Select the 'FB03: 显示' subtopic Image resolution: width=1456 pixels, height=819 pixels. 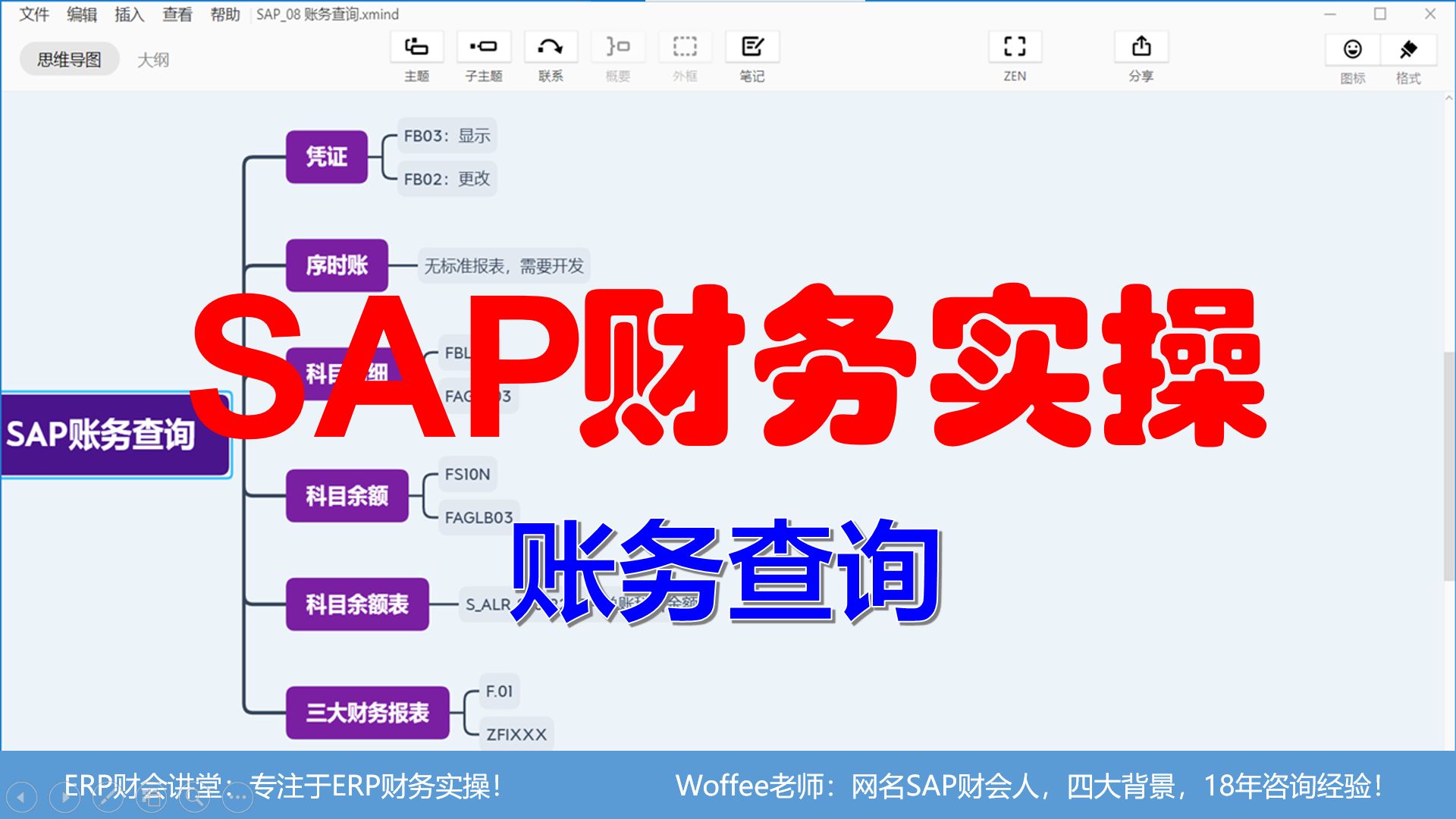click(x=447, y=136)
